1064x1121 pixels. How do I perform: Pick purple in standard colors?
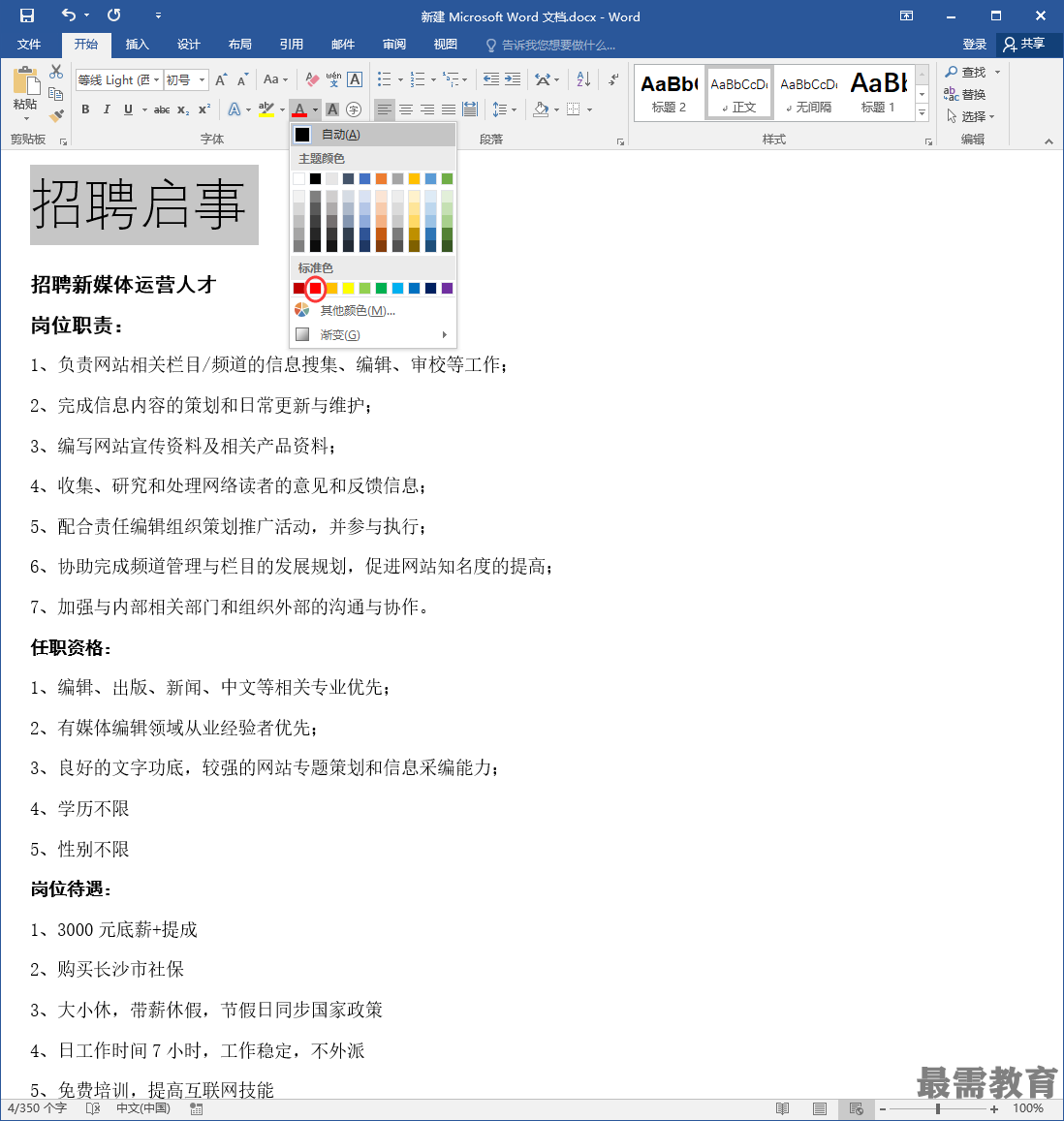[447, 288]
